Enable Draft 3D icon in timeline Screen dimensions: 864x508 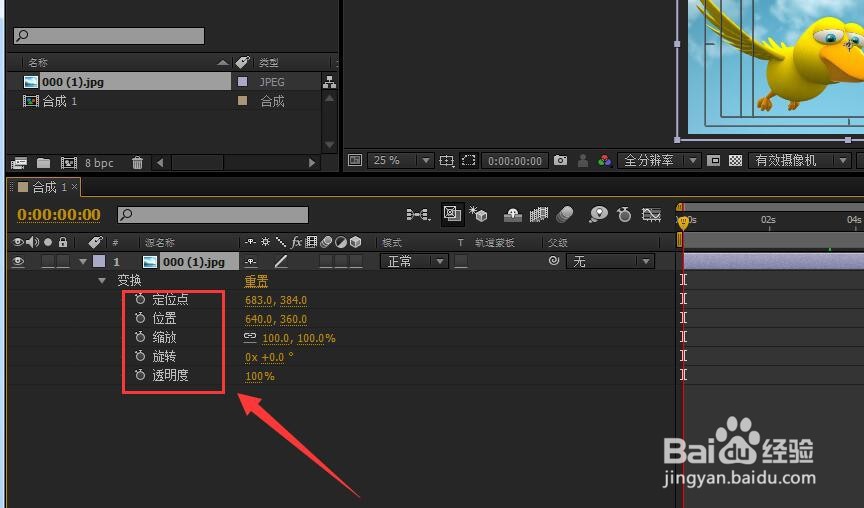click(478, 214)
